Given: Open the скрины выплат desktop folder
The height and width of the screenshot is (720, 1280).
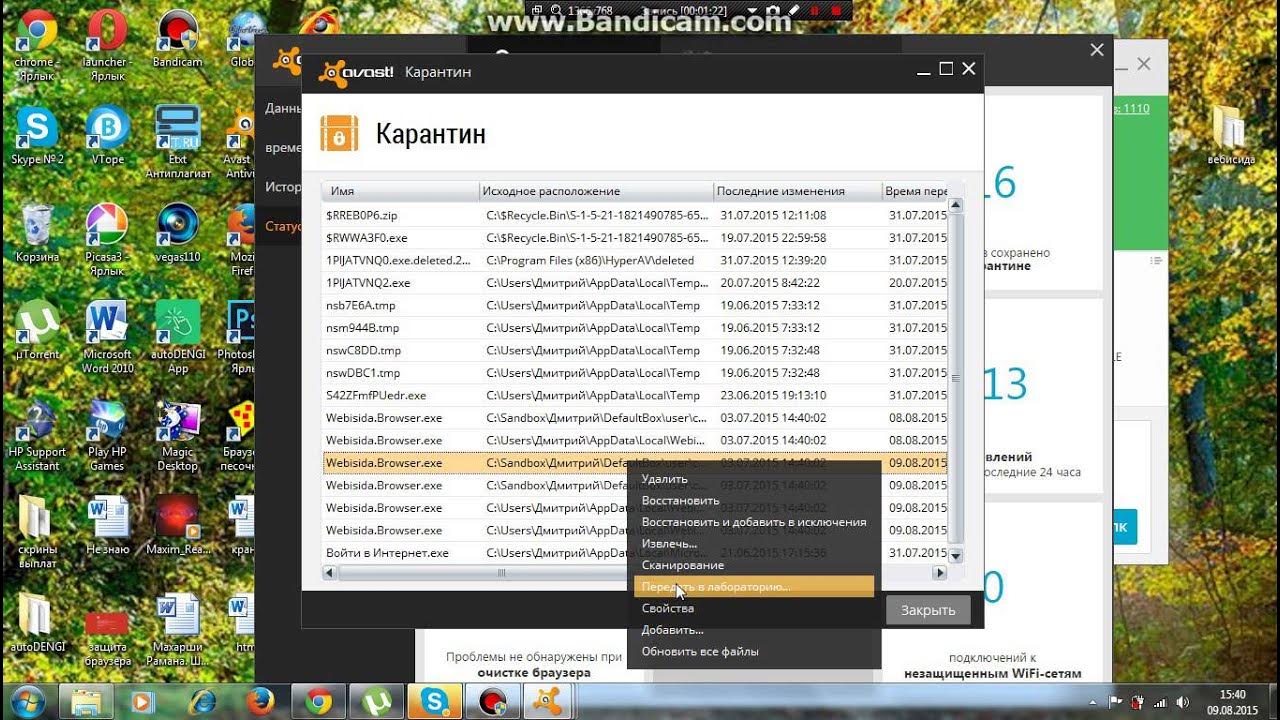Looking at the screenshot, I should coord(37,532).
